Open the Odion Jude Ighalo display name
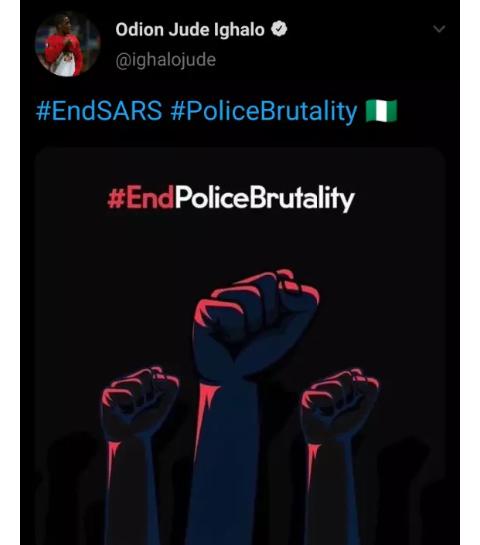 (x=190, y=30)
